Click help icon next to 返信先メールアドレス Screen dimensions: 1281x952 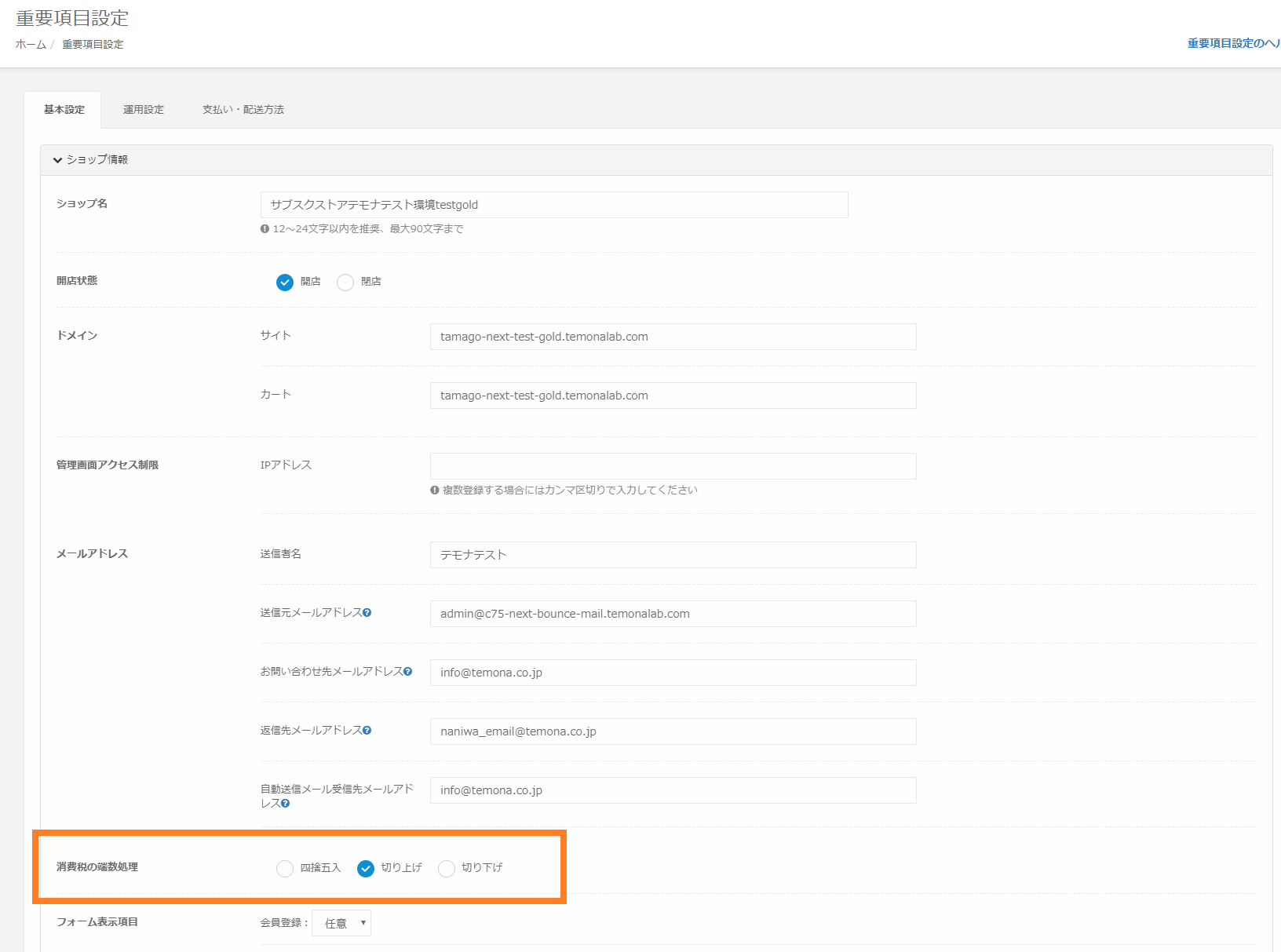coord(367,731)
